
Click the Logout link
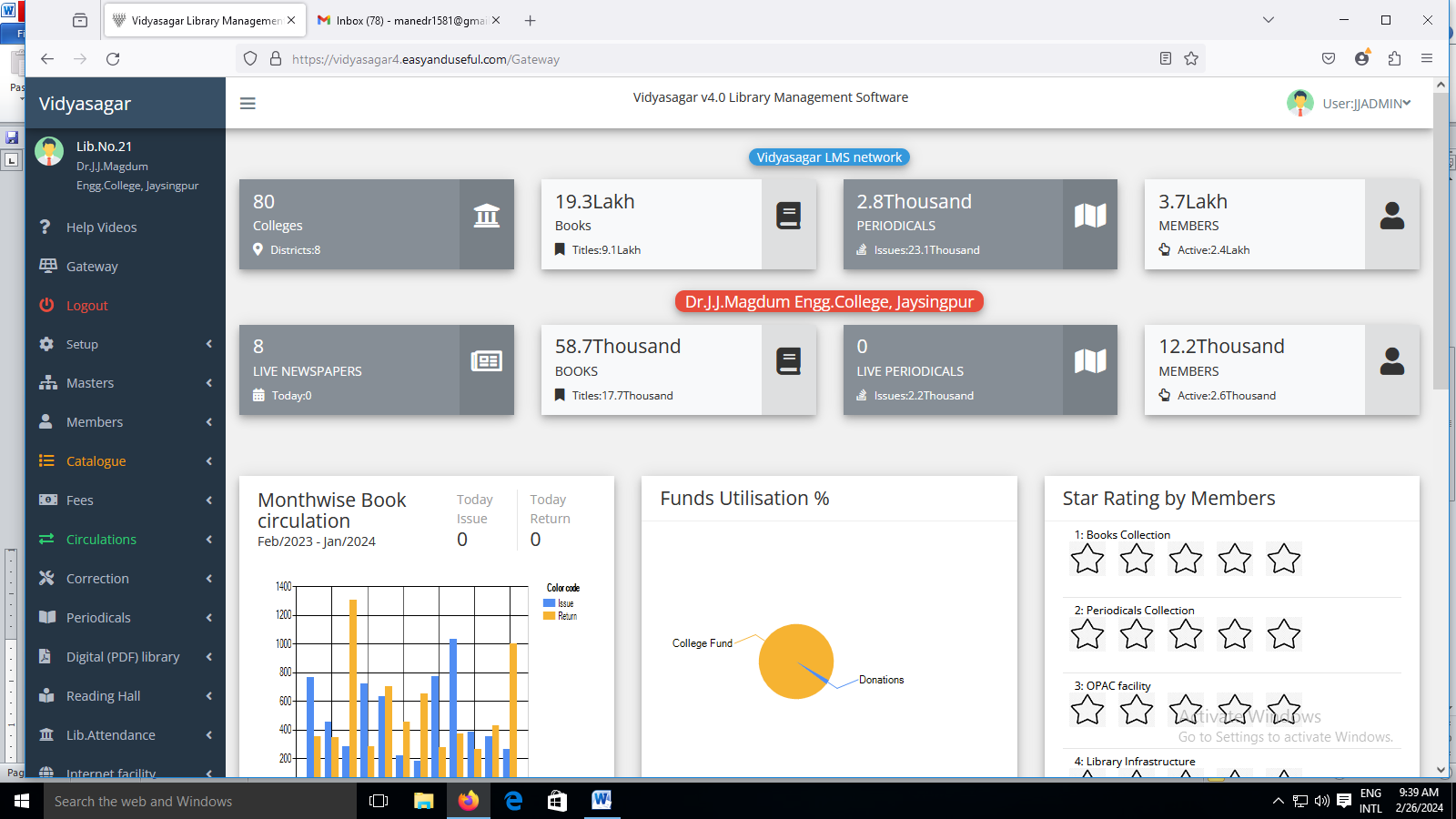click(x=86, y=306)
